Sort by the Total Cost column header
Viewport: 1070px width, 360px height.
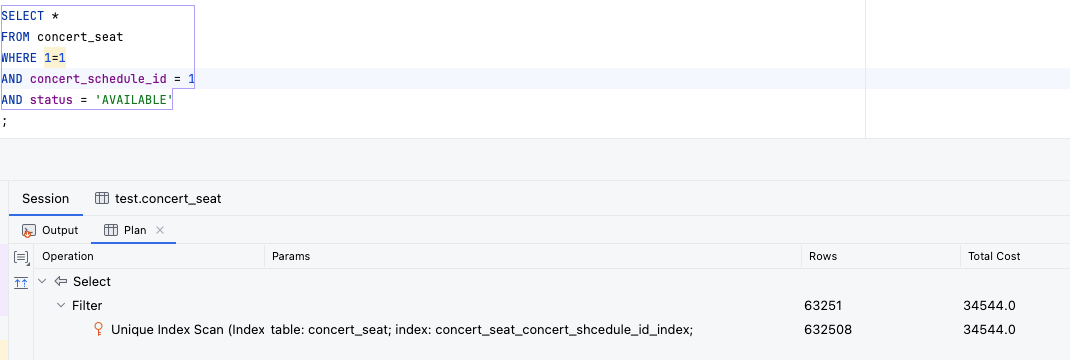pos(992,256)
